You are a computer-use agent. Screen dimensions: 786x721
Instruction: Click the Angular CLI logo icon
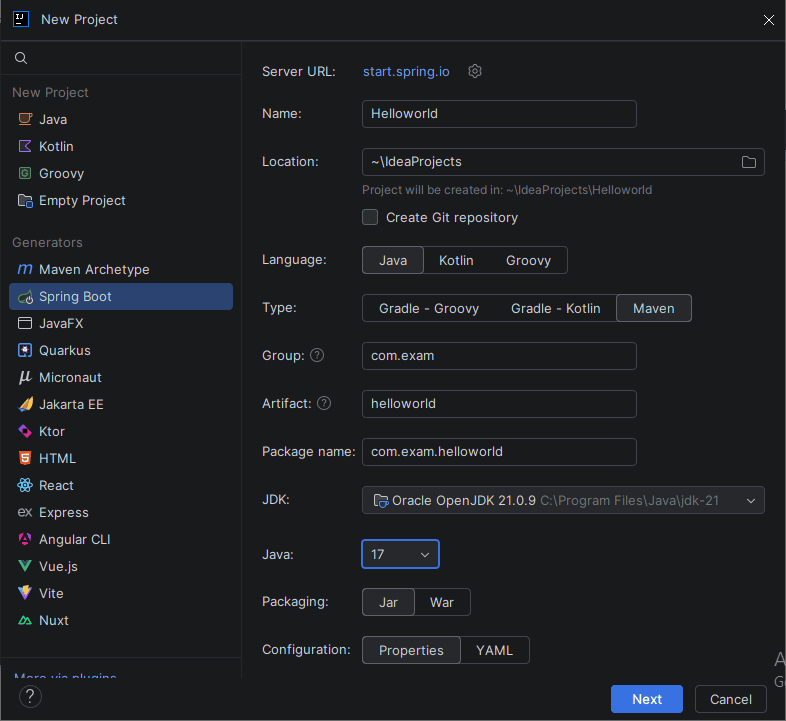pos(25,539)
